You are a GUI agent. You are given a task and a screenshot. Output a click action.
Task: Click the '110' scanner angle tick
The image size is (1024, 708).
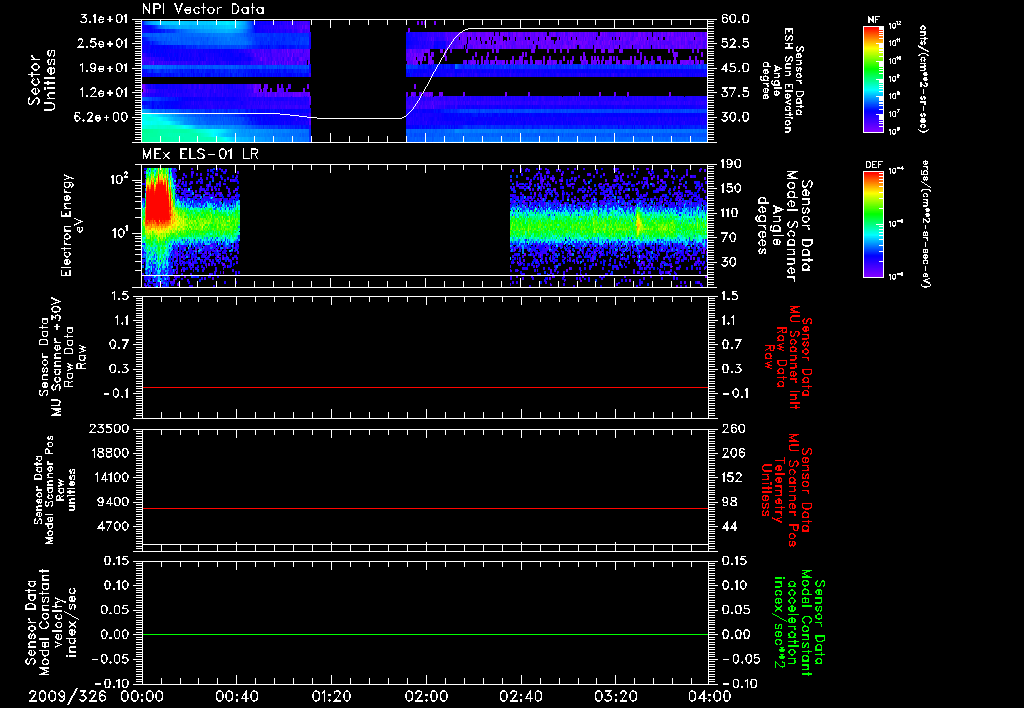[x=731, y=213]
